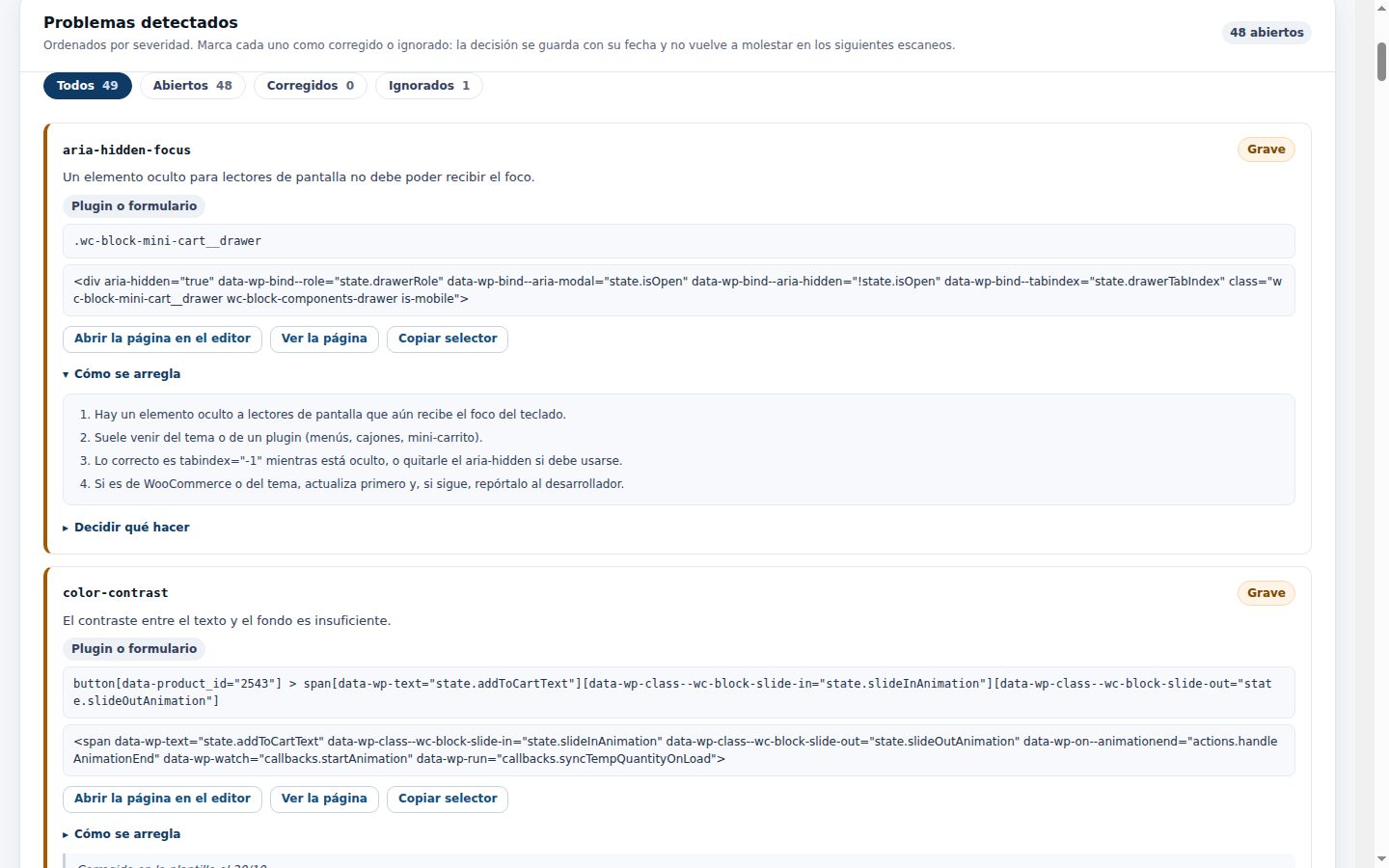Switch to the Corregidos filter
The width and height of the screenshot is (1389, 868).
[311, 86]
